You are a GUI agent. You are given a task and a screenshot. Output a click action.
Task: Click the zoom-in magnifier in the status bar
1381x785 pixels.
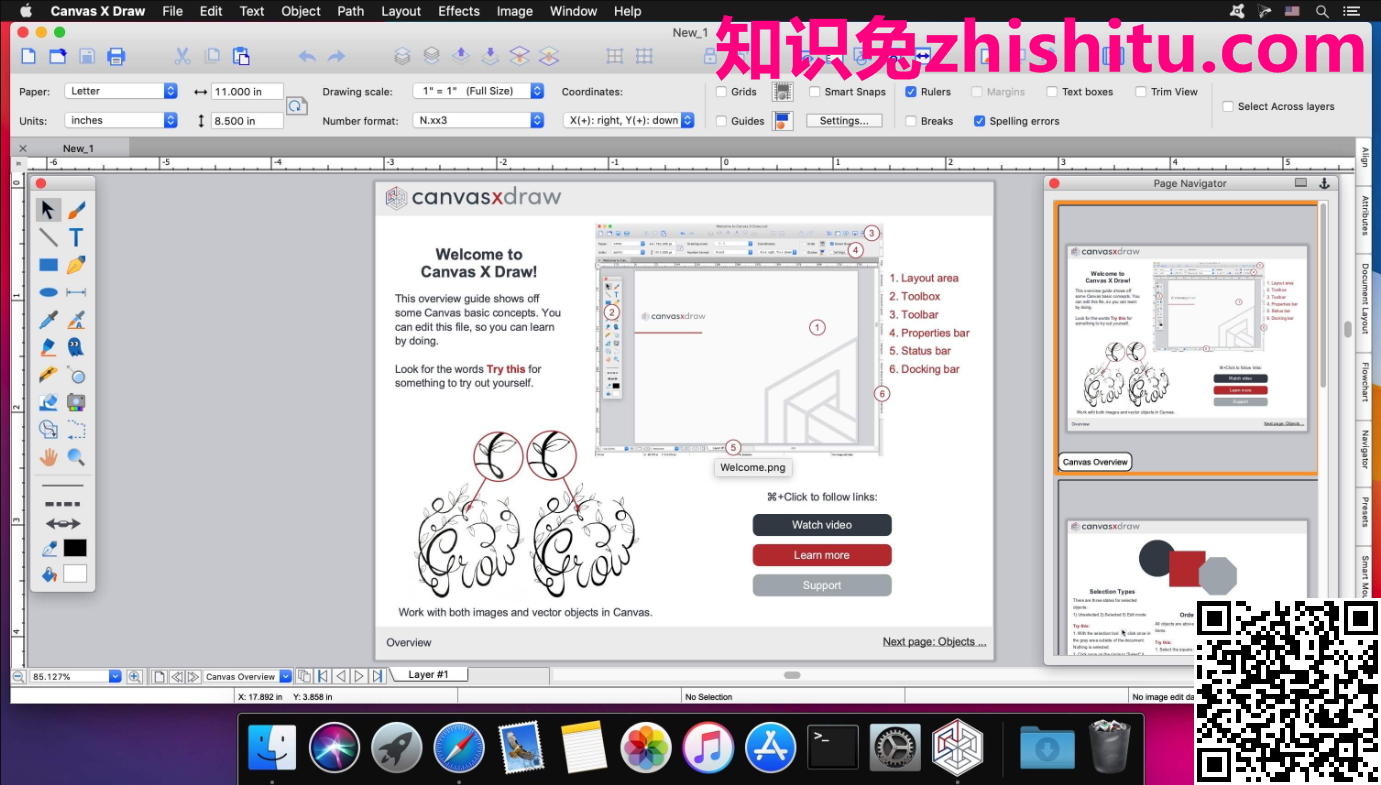tap(135, 677)
